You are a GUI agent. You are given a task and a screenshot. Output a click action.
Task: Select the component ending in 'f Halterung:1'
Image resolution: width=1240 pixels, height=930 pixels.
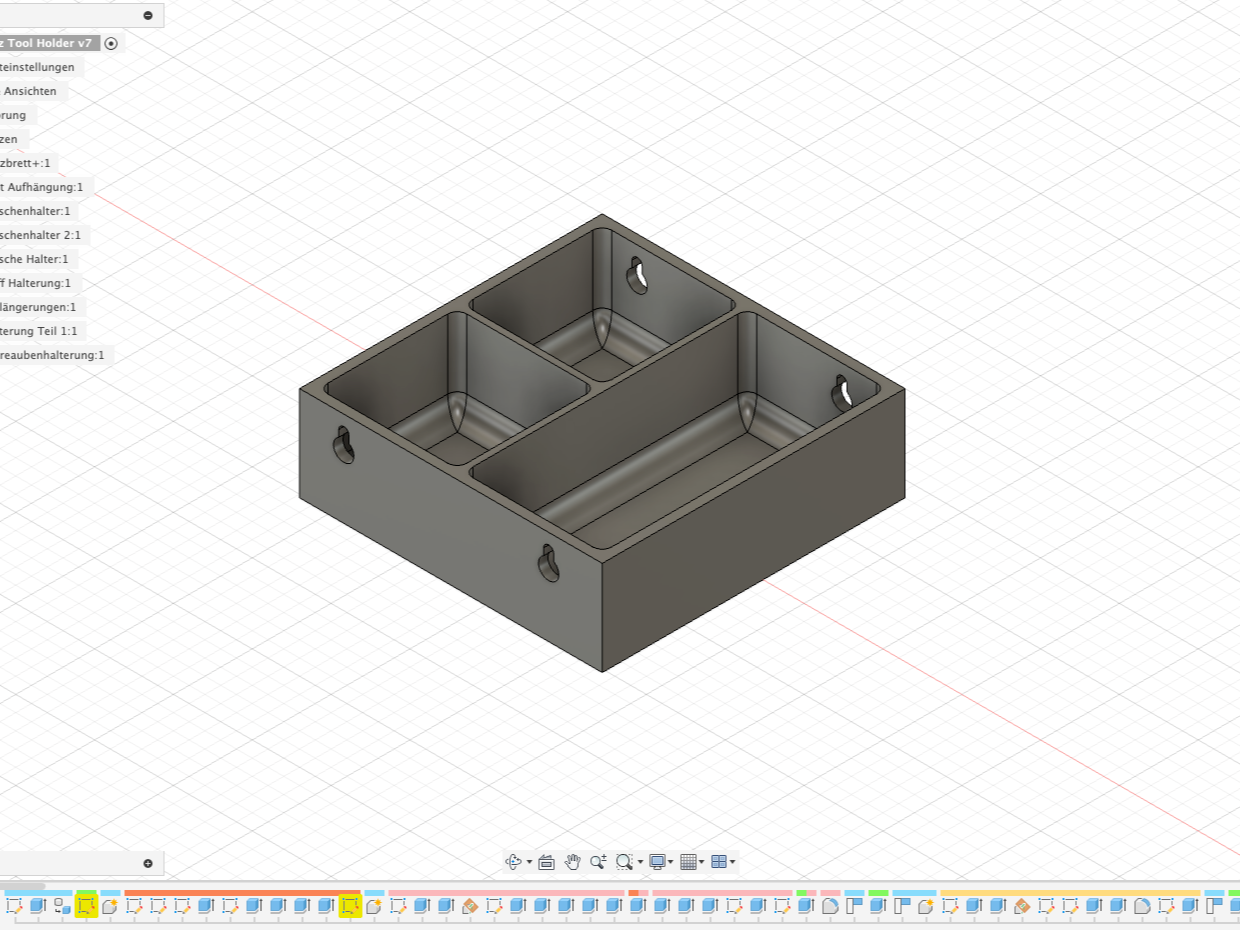pyautogui.click(x=40, y=283)
